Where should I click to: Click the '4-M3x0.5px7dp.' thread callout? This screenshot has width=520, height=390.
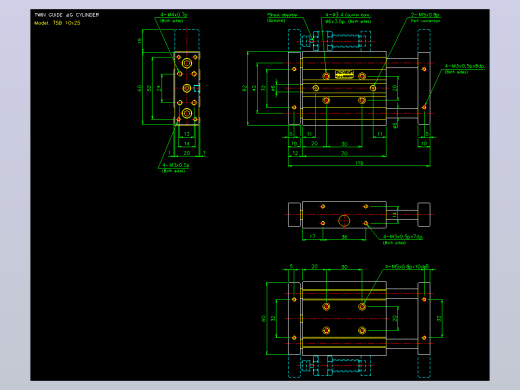click(x=403, y=237)
